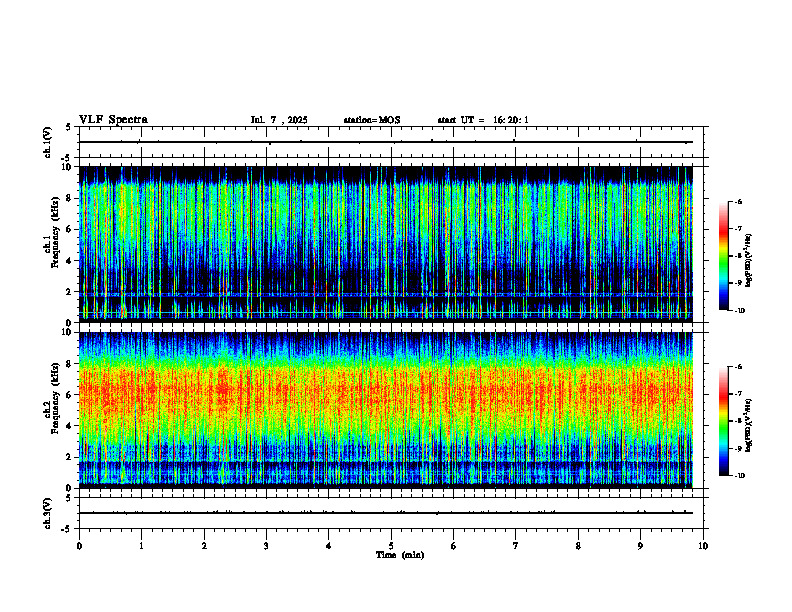Click time axis tick label "9"
The width and height of the screenshot is (792, 612).
[x=640, y=546]
